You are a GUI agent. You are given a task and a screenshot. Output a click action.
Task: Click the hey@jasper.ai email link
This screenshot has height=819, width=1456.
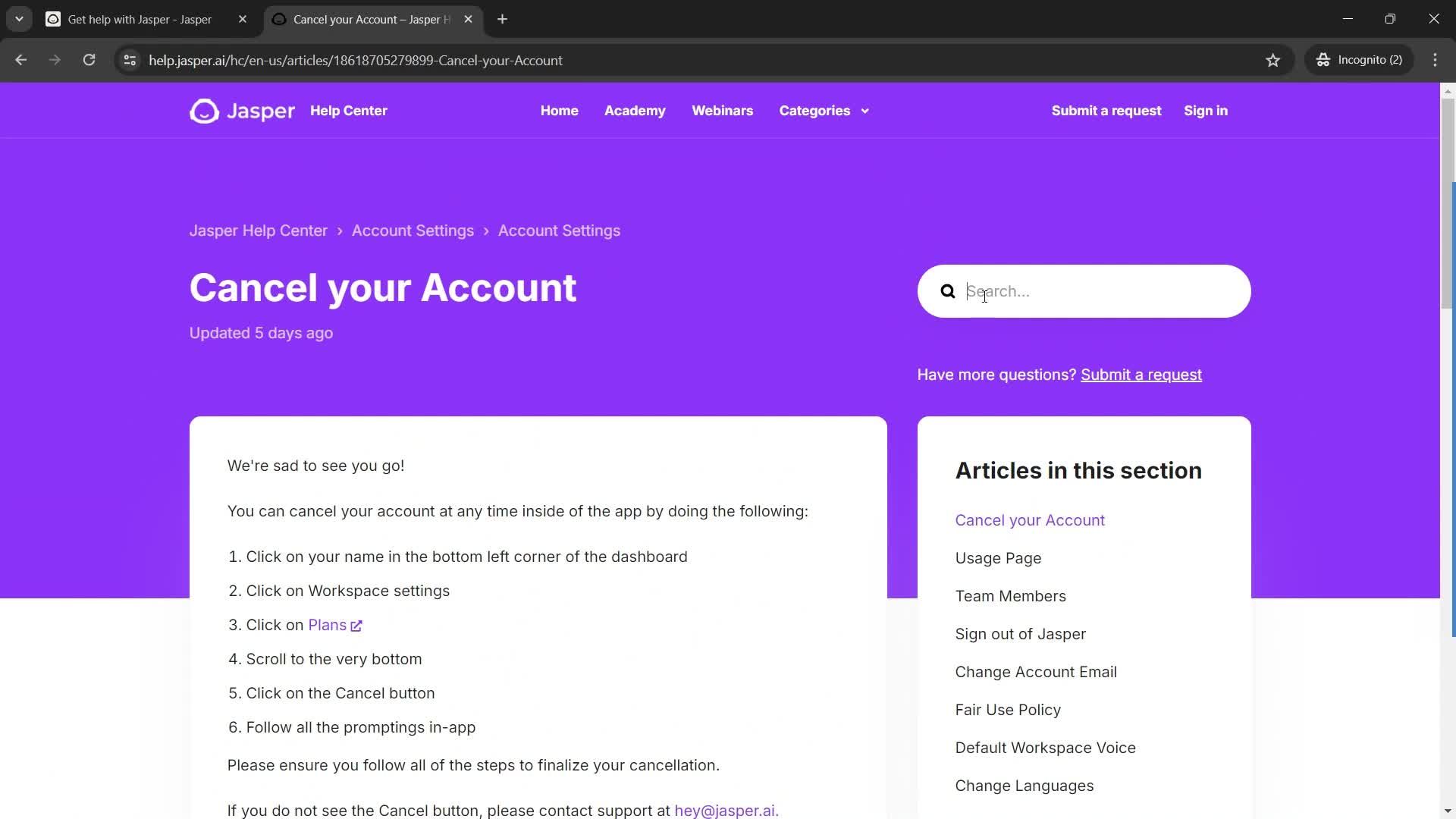click(726, 810)
